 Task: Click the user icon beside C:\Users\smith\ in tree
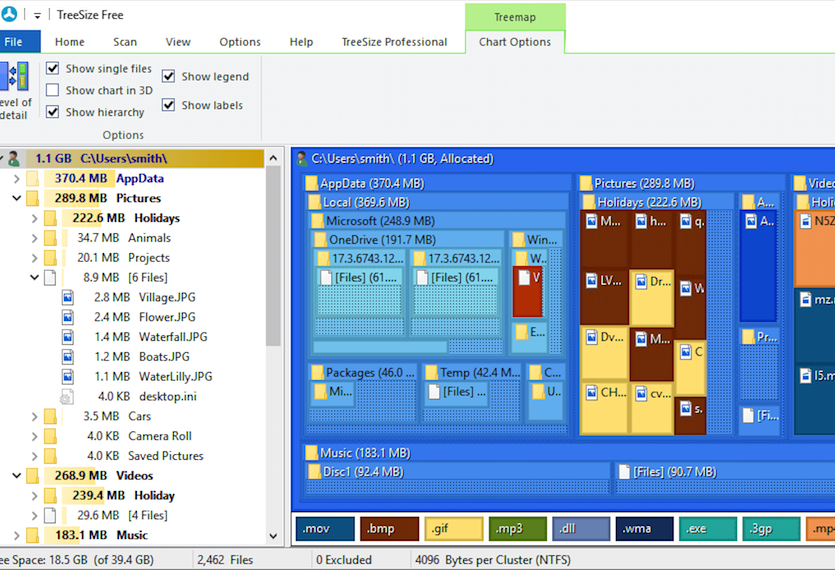[14, 158]
